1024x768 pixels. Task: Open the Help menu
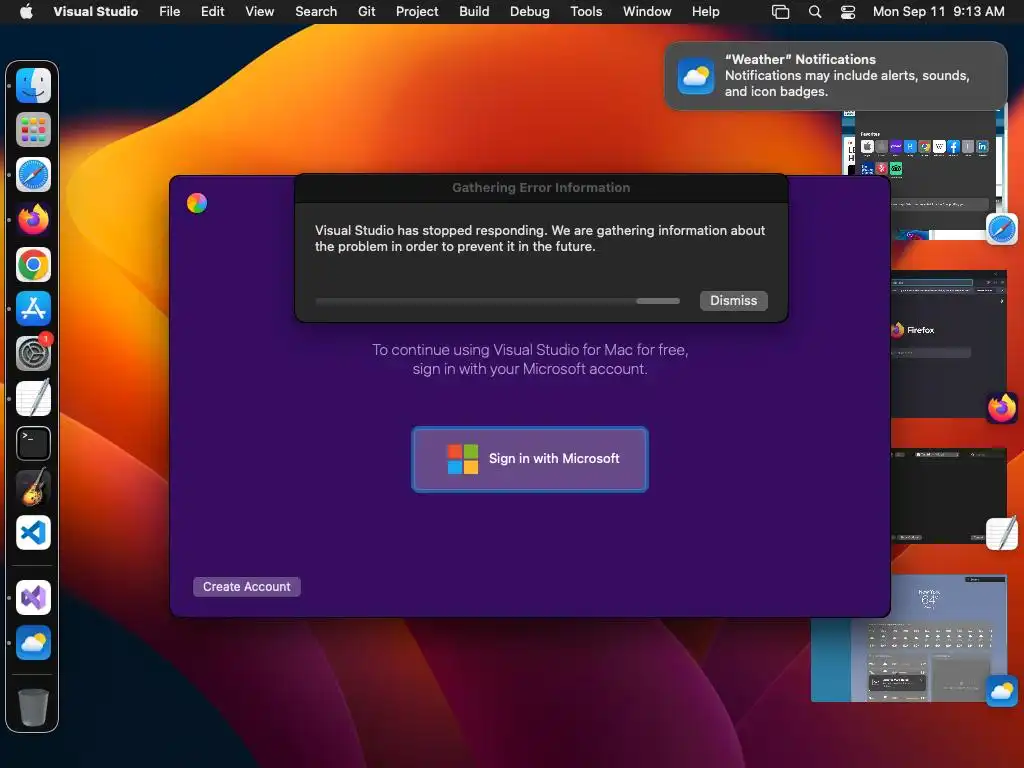(705, 11)
